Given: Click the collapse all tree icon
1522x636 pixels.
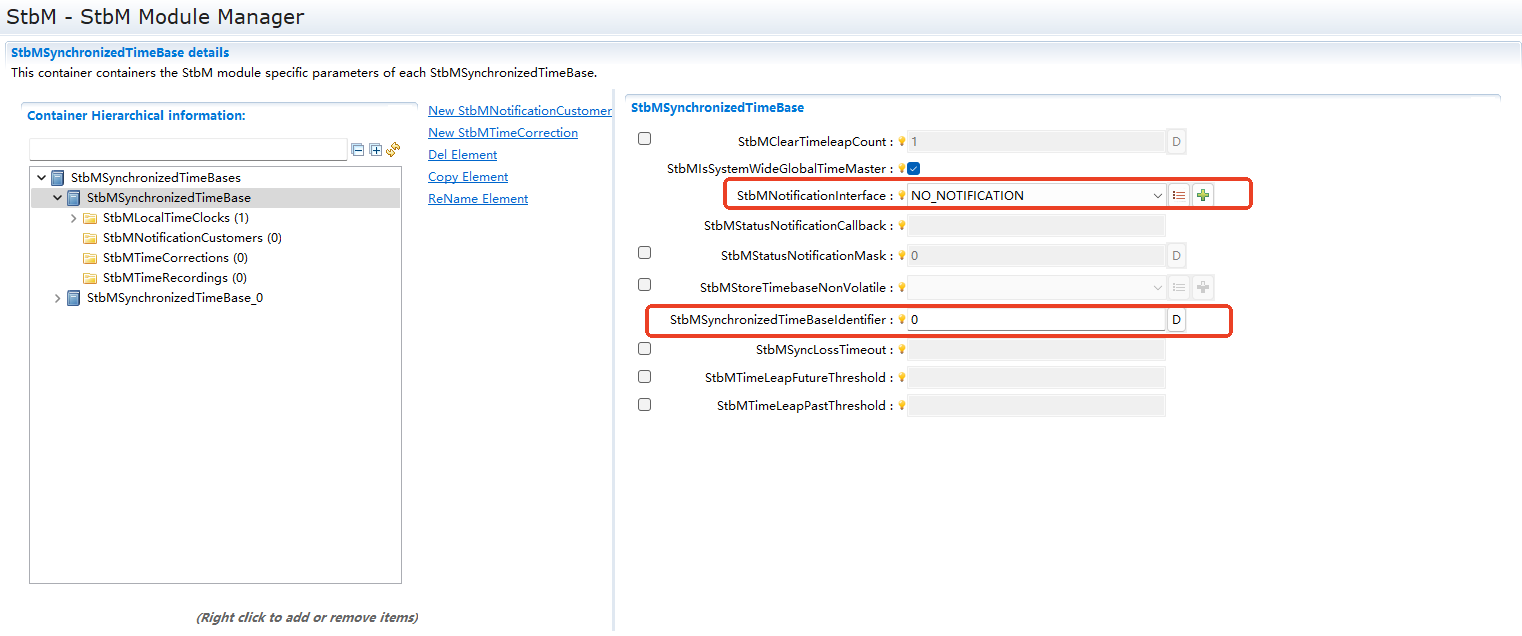Looking at the screenshot, I should point(358,150).
